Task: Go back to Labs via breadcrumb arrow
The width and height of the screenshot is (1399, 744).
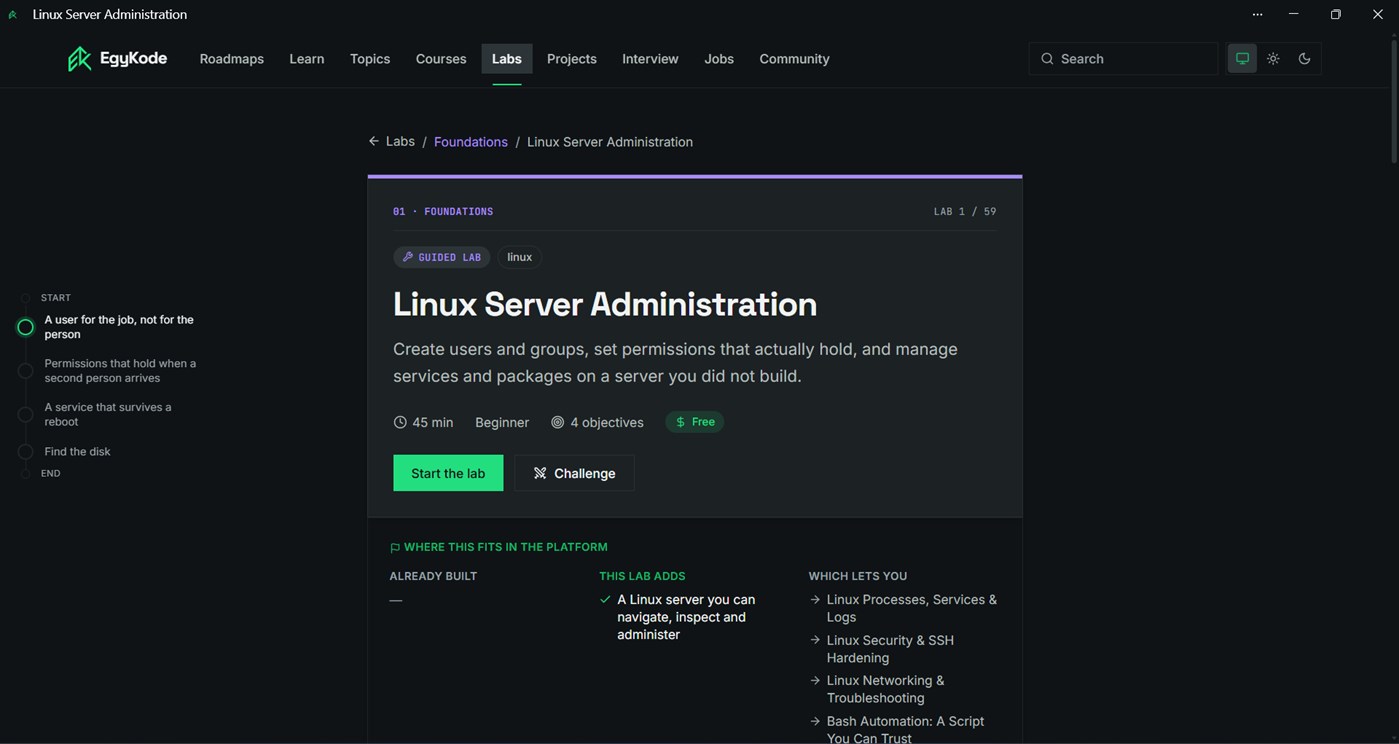Action: (391, 142)
